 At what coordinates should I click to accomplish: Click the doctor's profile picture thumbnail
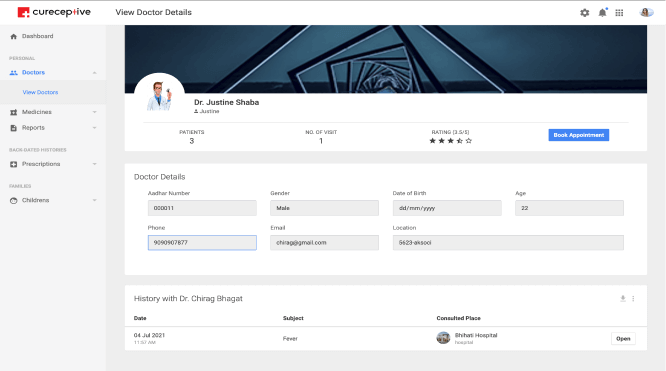tap(159, 97)
